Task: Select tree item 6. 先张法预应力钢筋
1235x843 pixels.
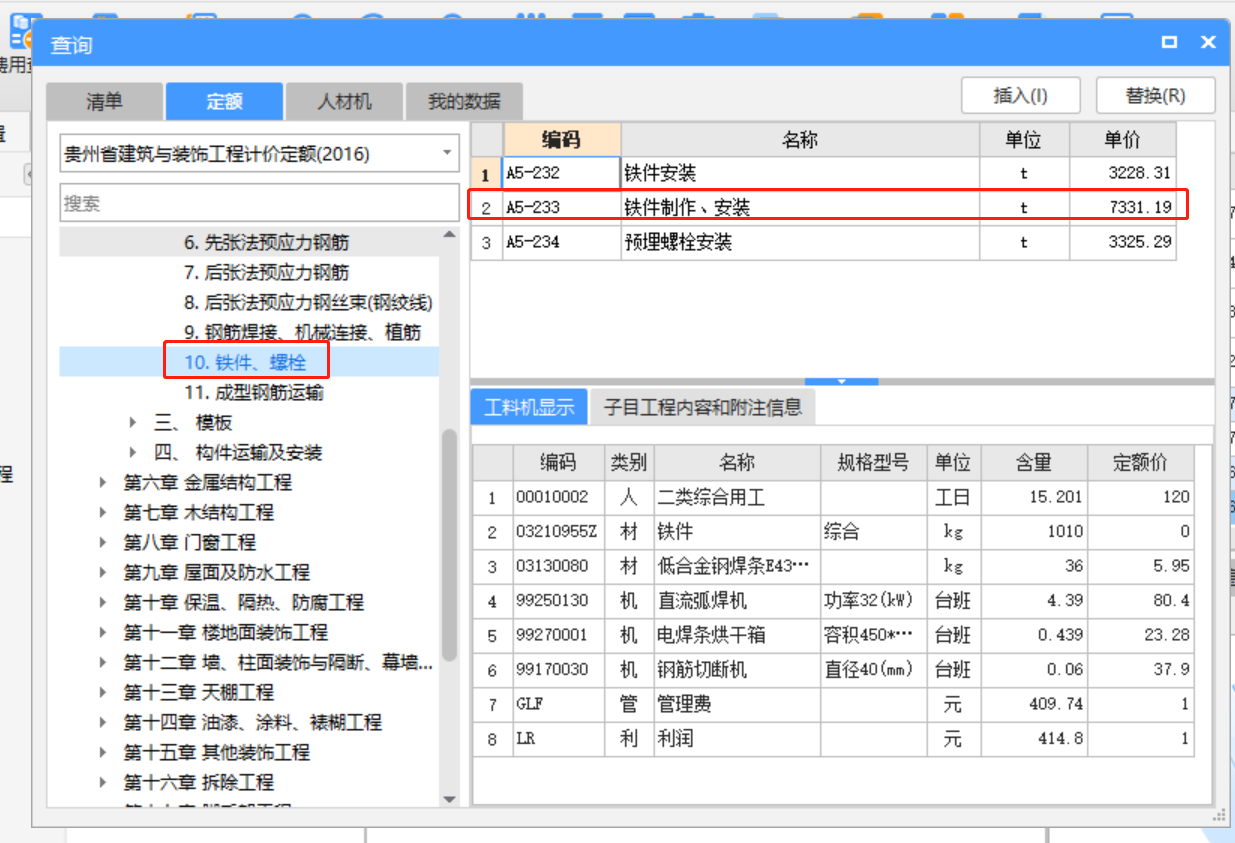Action: (x=267, y=243)
